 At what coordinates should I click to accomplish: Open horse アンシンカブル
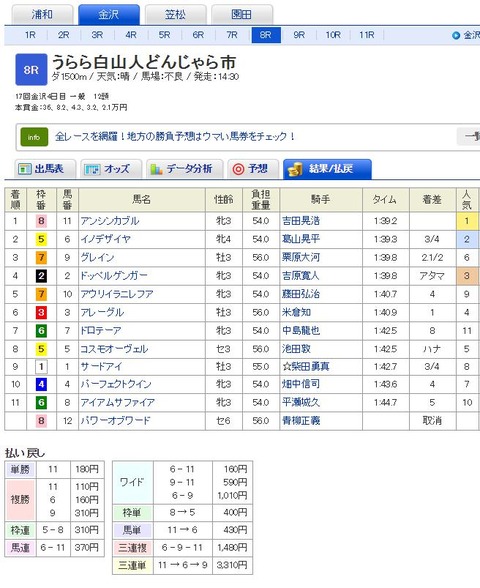click(x=110, y=221)
